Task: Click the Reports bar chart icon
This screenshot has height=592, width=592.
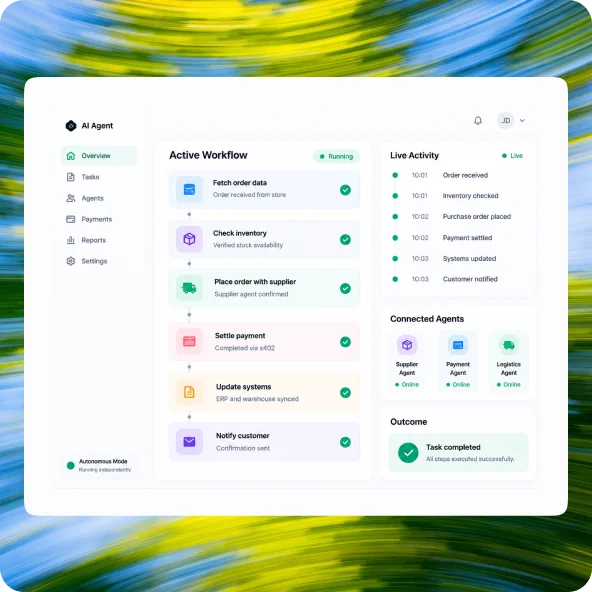Action: [x=71, y=240]
